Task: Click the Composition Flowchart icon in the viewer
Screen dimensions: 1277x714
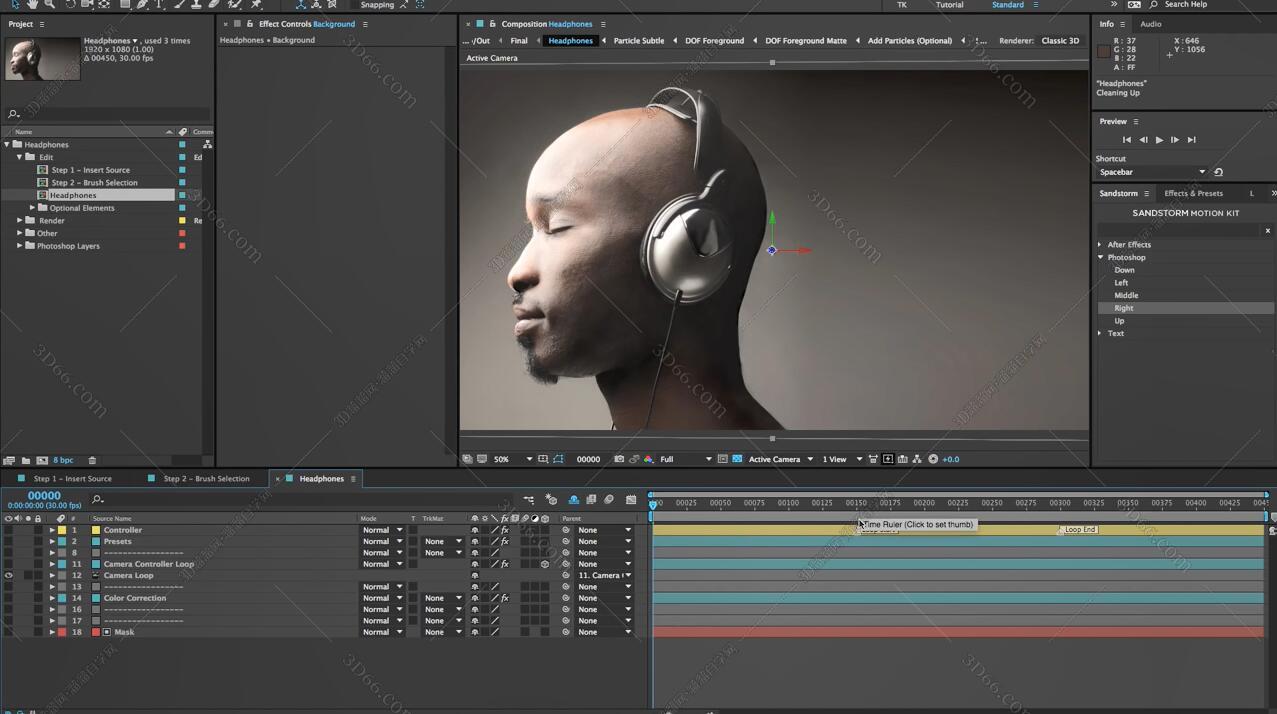Action: click(x=917, y=459)
